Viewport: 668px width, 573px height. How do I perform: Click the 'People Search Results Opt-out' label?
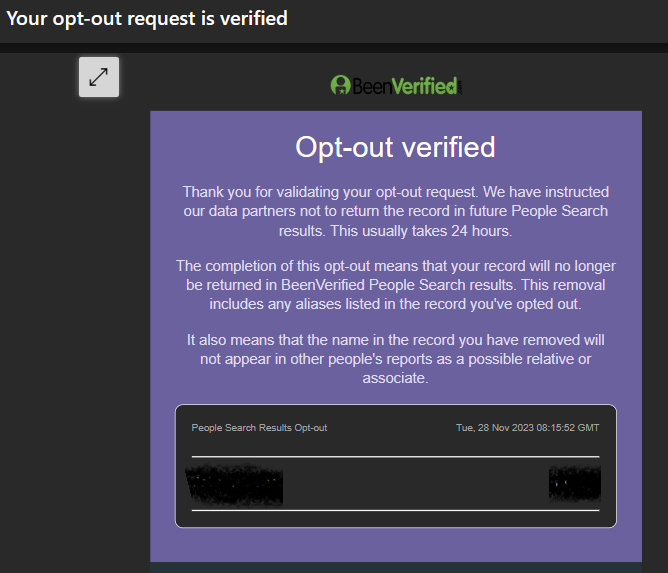tap(259, 428)
